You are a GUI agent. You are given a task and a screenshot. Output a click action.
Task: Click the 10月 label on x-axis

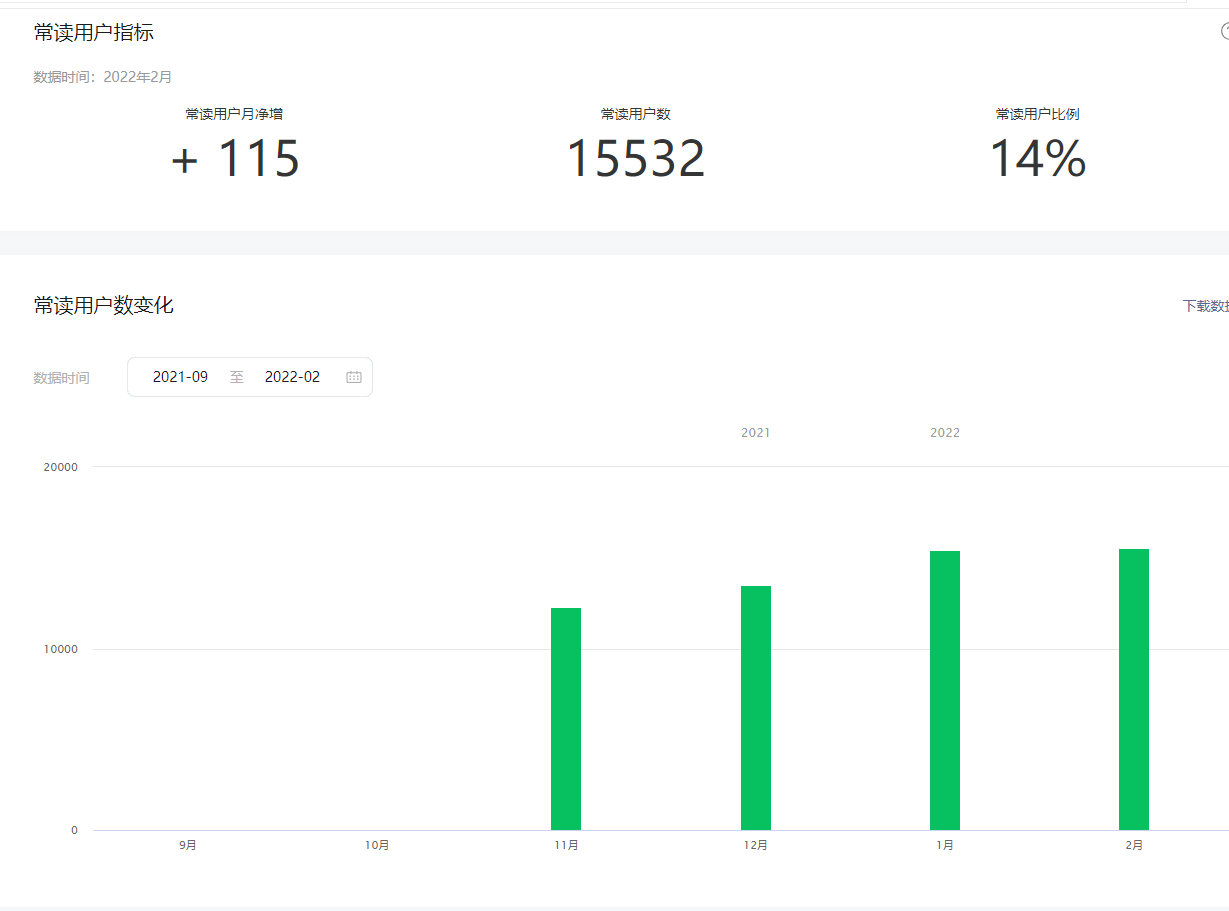tap(377, 845)
